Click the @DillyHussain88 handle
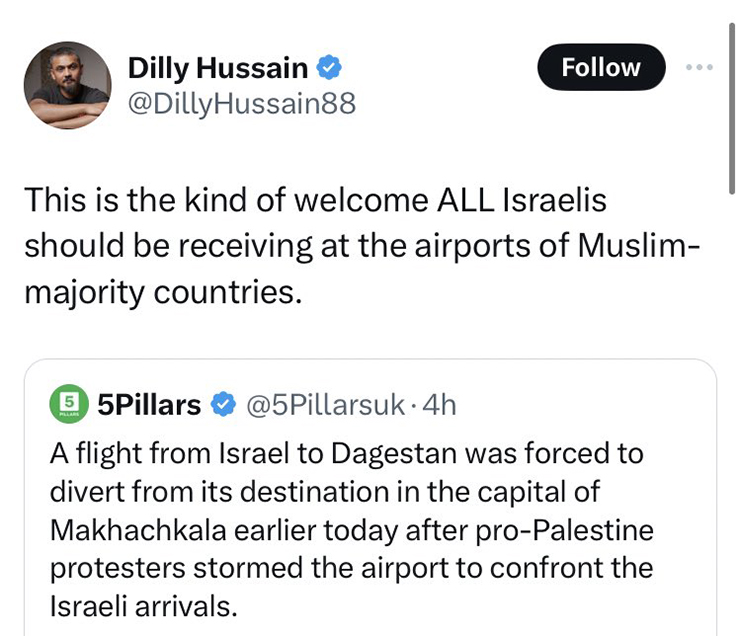 [241, 104]
